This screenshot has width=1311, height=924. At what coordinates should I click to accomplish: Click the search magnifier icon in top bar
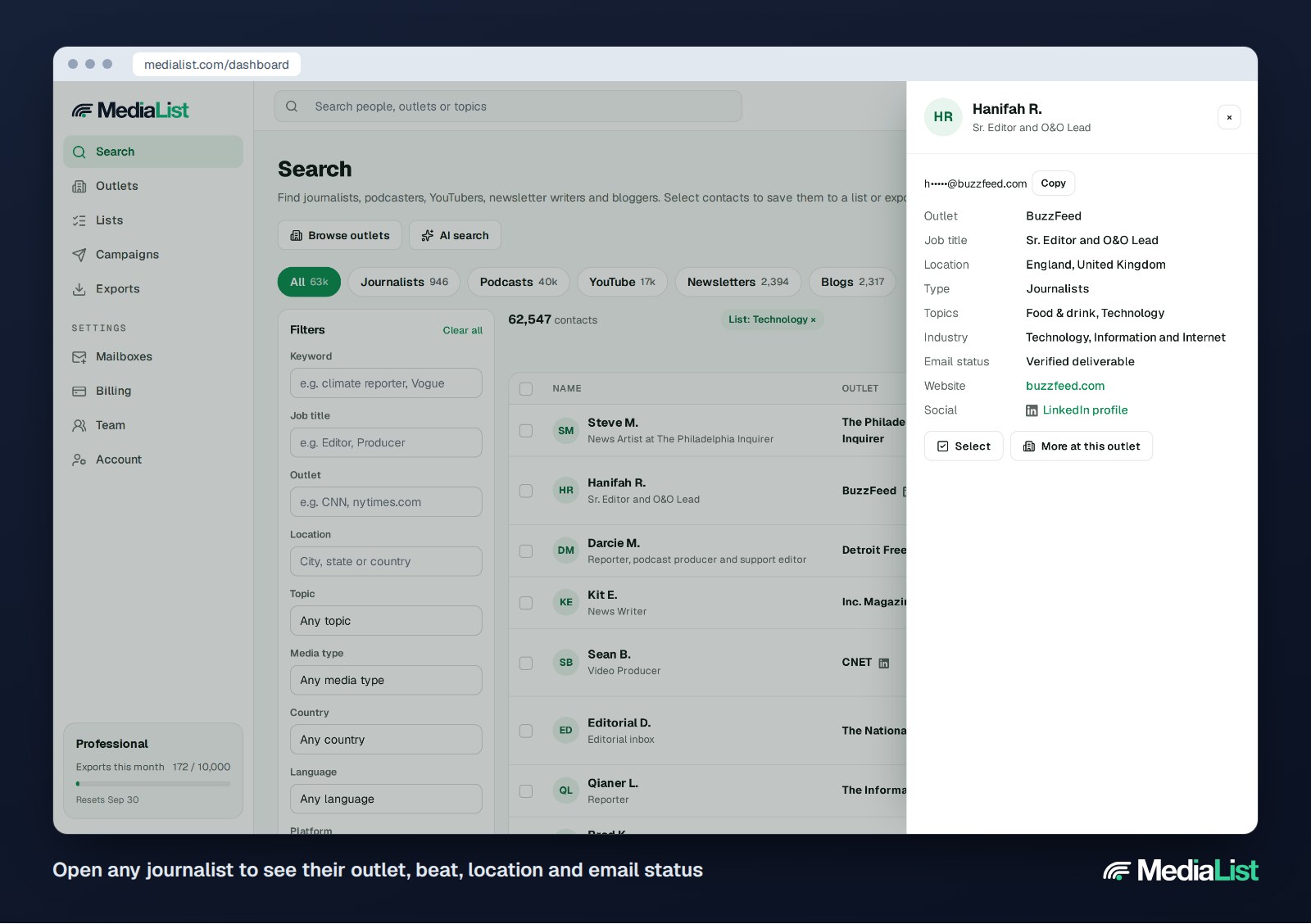pos(292,106)
